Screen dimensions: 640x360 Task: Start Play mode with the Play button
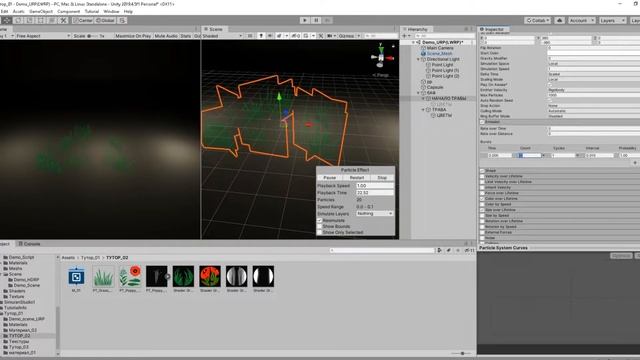click(304, 20)
